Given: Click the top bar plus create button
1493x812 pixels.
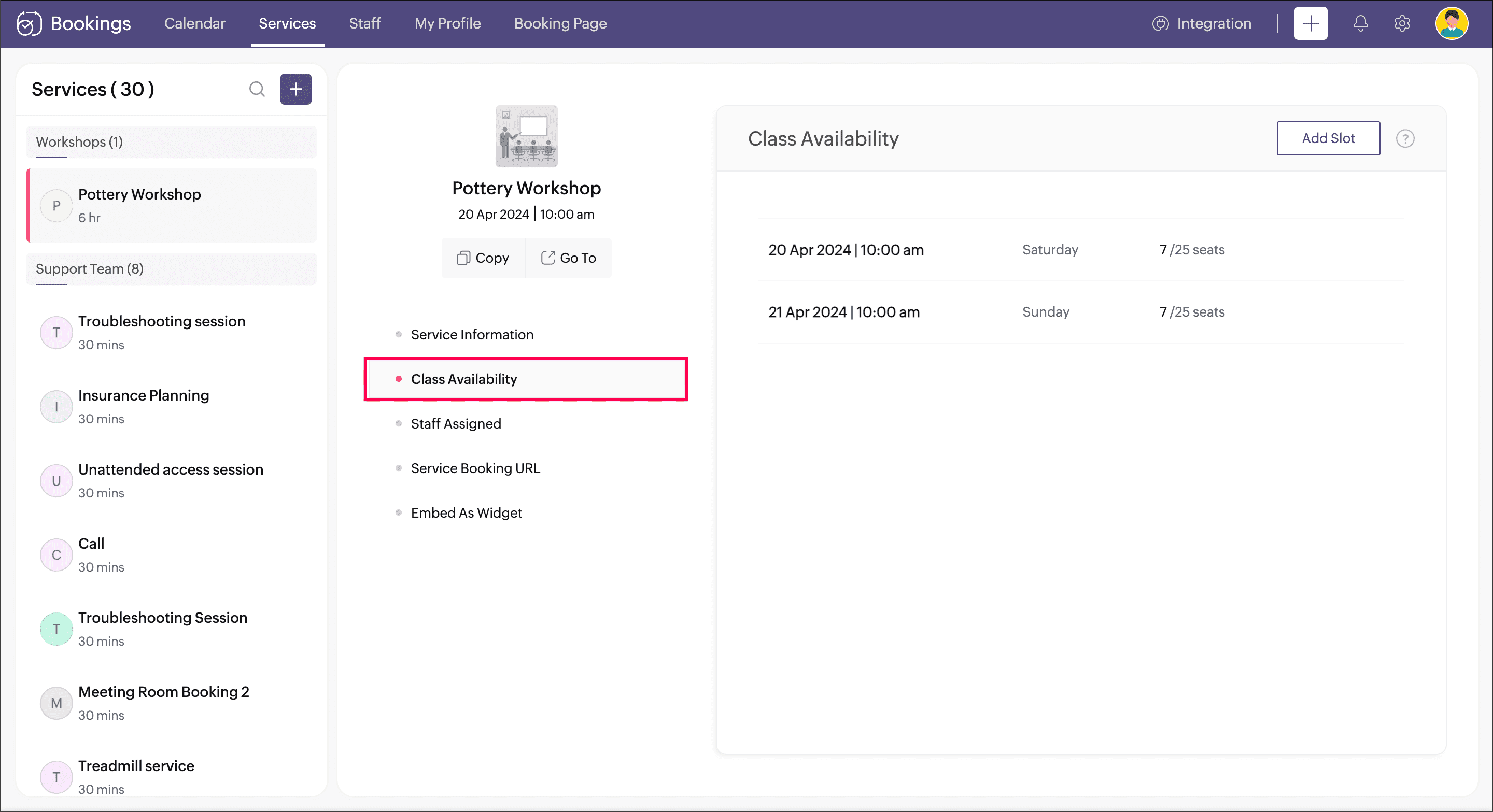Looking at the screenshot, I should [x=1311, y=23].
